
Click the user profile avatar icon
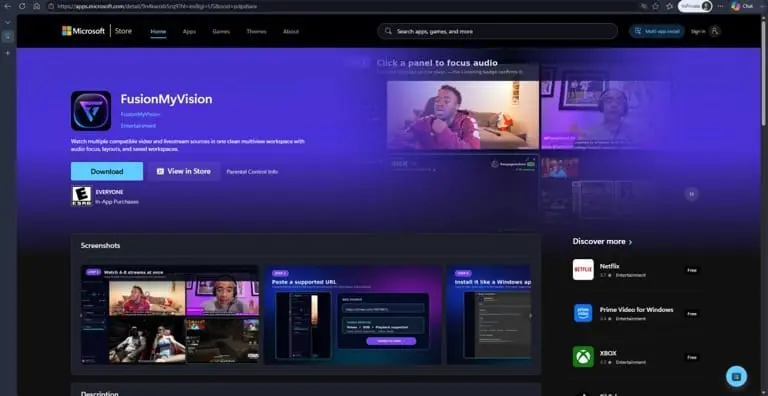point(715,31)
